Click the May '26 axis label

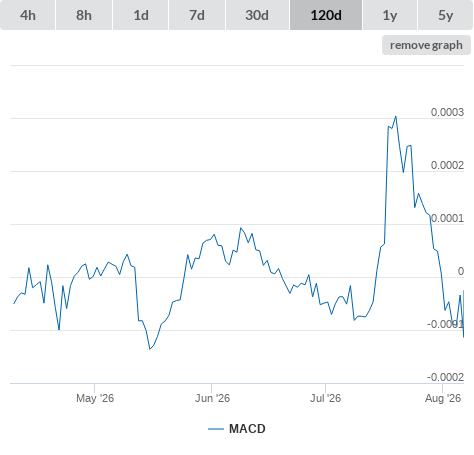click(95, 398)
